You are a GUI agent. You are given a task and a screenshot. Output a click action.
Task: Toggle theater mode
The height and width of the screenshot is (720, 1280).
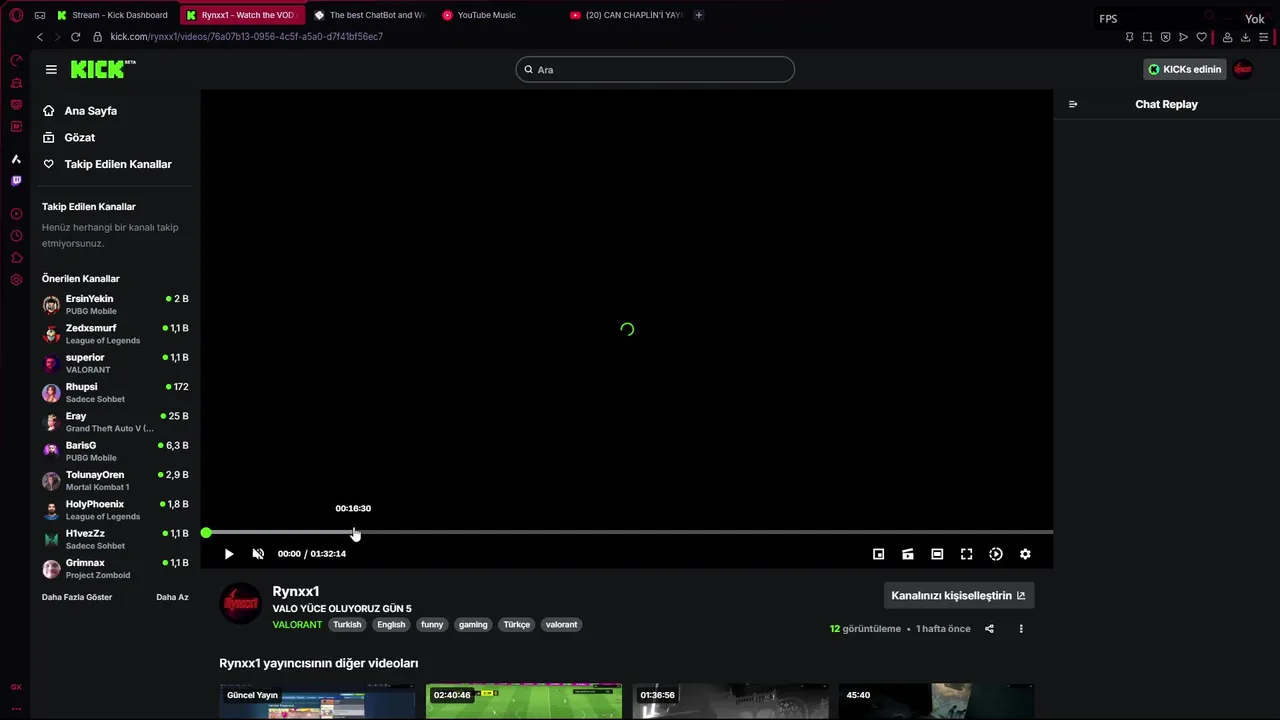(937, 554)
